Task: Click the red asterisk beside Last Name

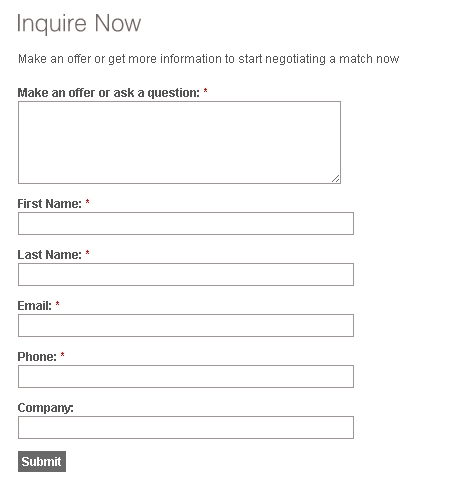Action: [87, 253]
